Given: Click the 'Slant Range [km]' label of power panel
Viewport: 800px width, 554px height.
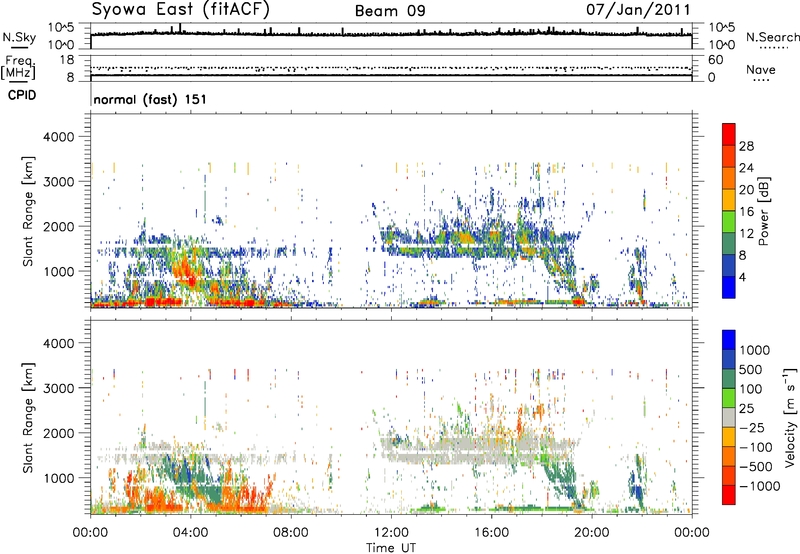Looking at the screenshot, I should [x=28, y=211].
